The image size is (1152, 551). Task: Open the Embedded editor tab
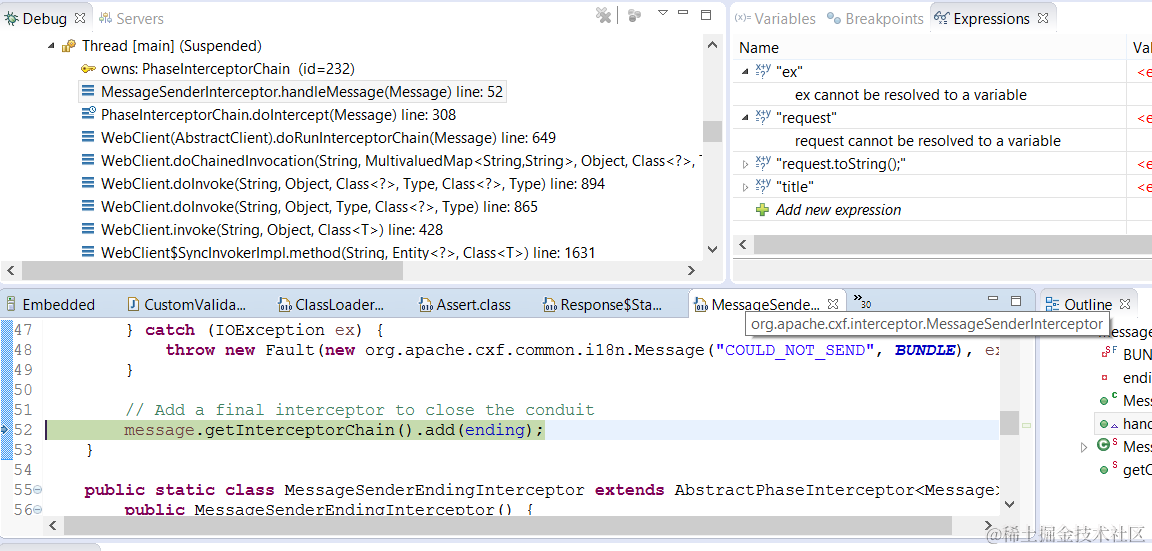click(51, 304)
